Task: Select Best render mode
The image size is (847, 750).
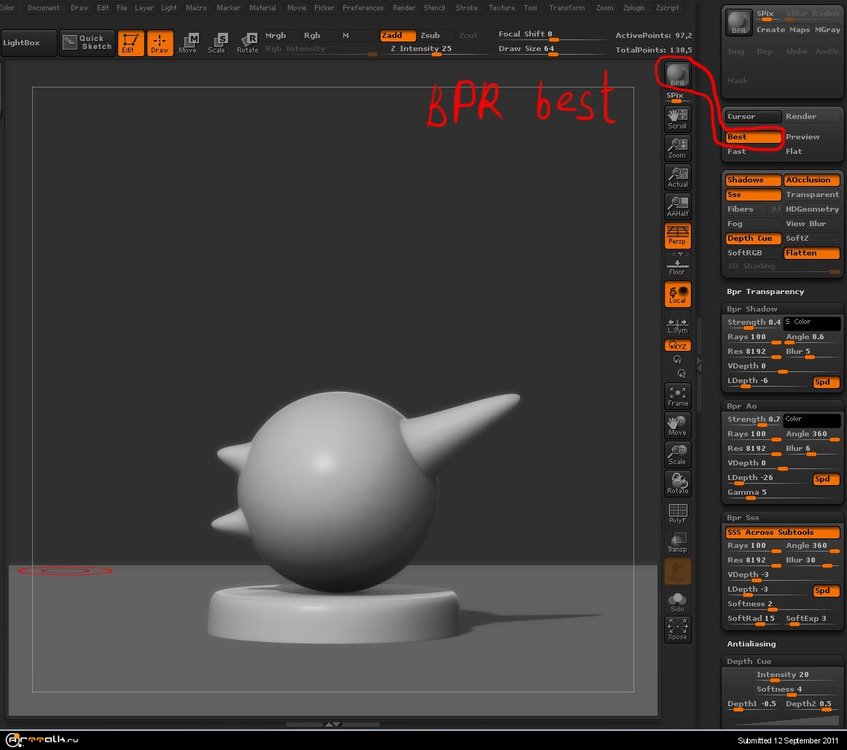Action: 753,137
